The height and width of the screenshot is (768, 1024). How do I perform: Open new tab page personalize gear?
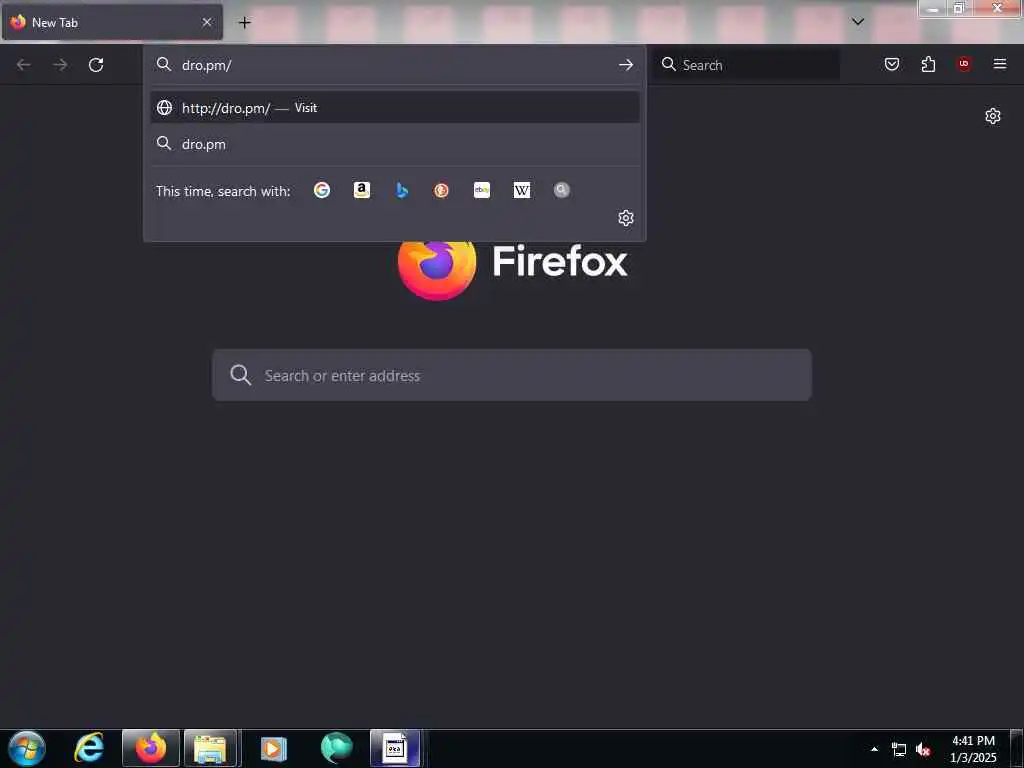click(x=993, y=116)
